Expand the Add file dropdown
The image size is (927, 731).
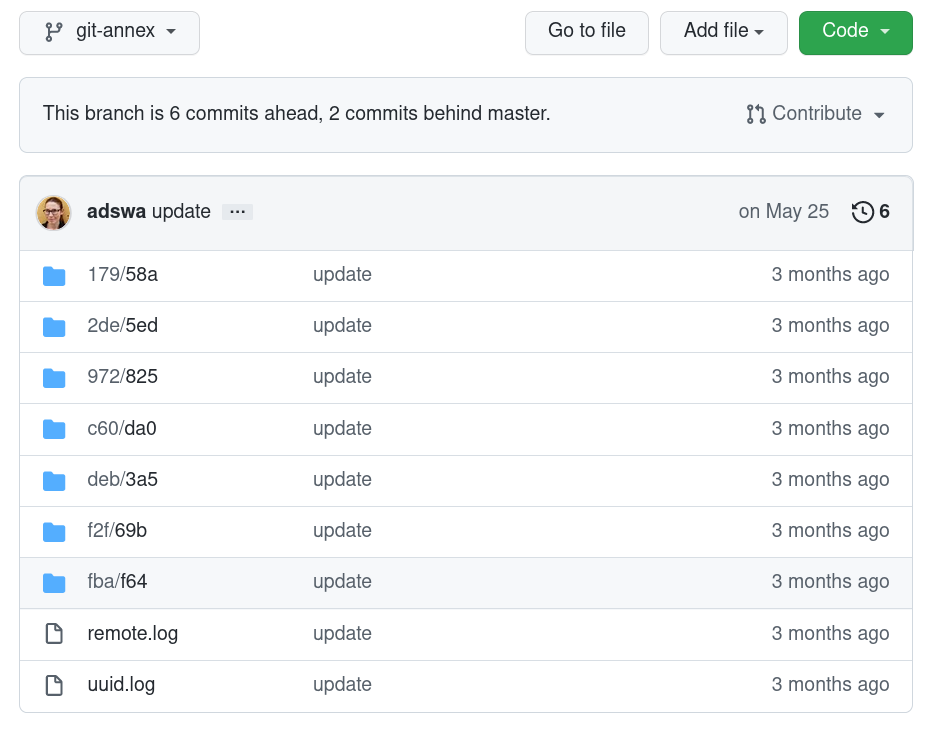[723, 32]
